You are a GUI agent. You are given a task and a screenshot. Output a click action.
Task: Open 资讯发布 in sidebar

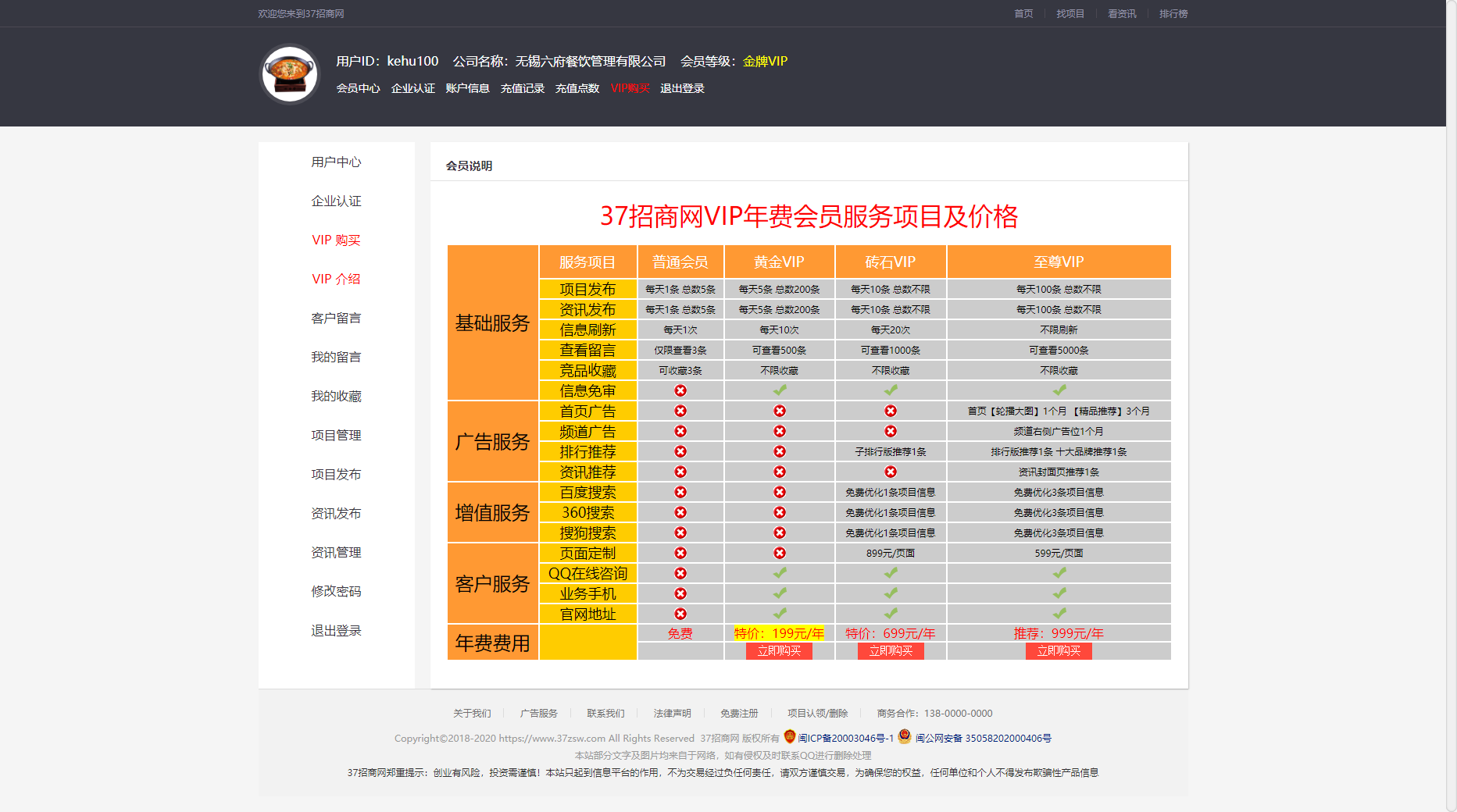pos(337,513)
